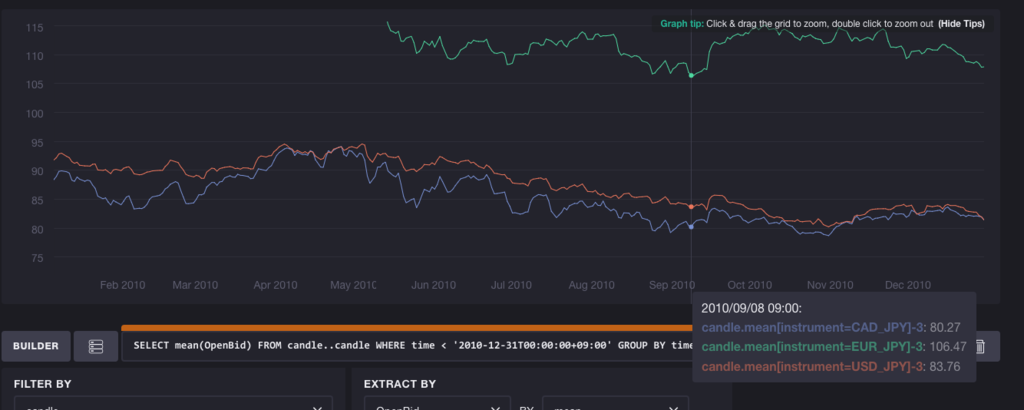Click the BUILDER button

coord(36,346)
